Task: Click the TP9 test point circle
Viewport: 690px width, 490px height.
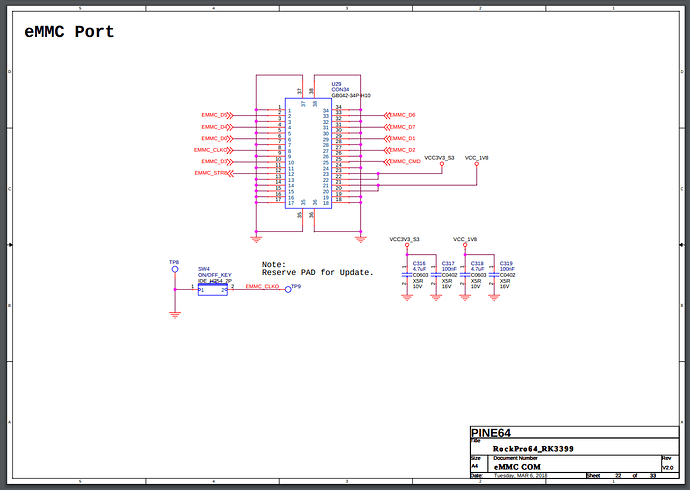Action: pos(288,289)
